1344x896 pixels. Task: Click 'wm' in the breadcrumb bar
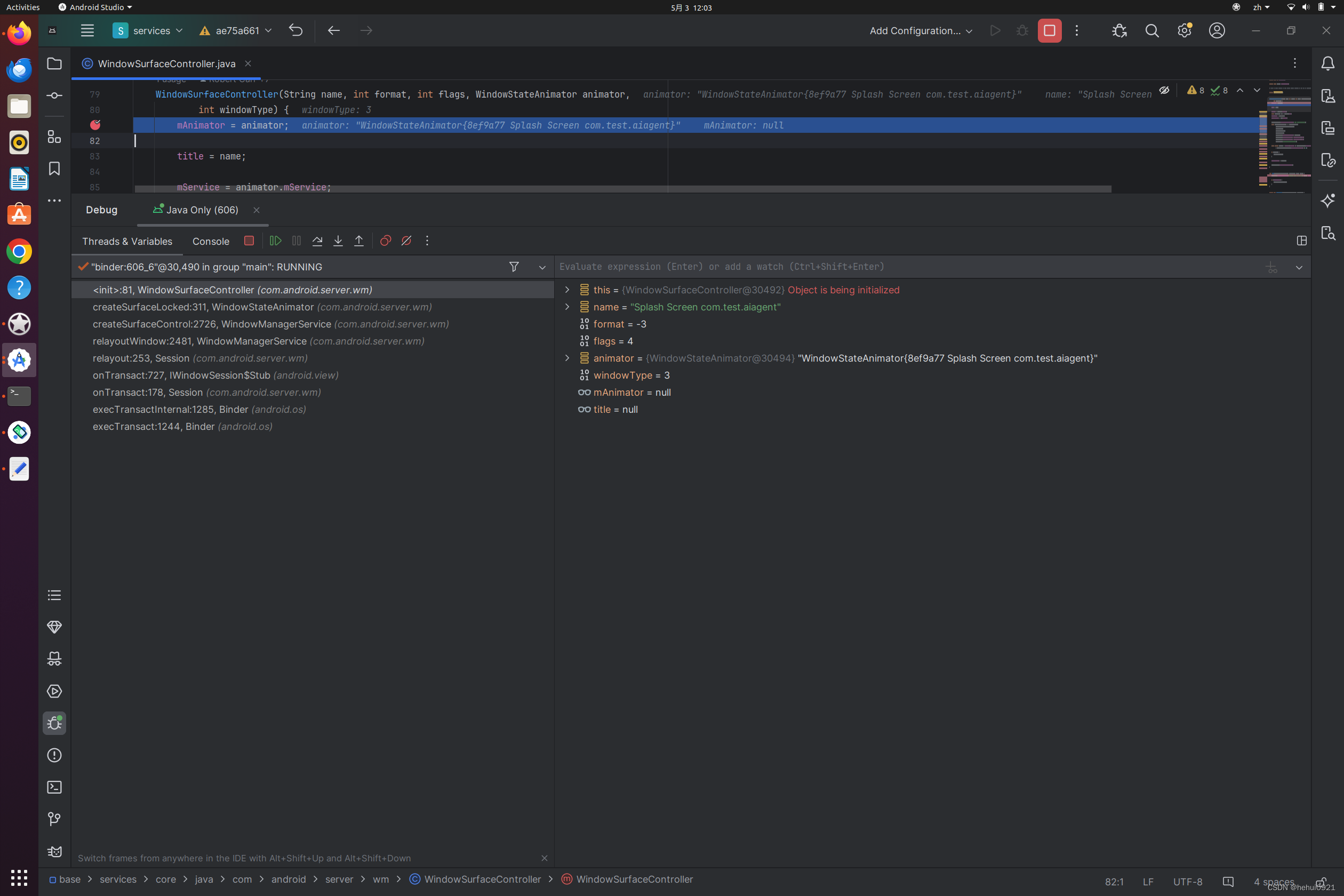(x=381, y=879)
